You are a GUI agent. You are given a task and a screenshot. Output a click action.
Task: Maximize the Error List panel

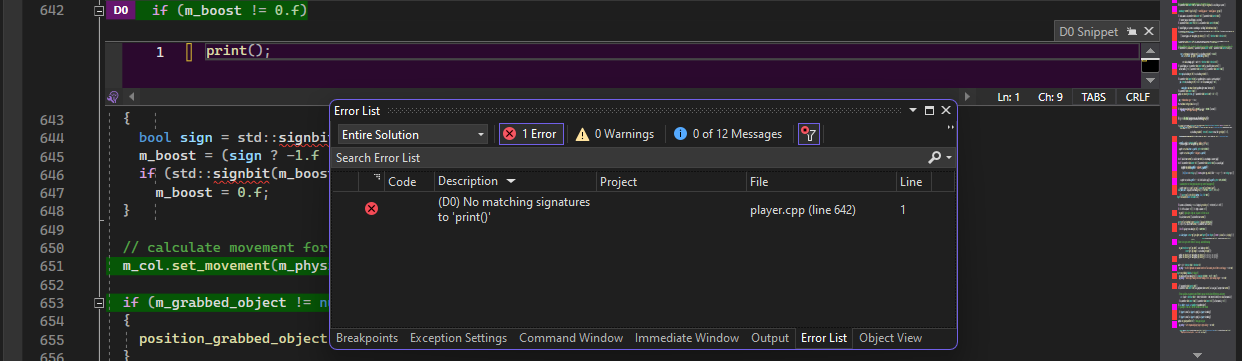point(930,110)
